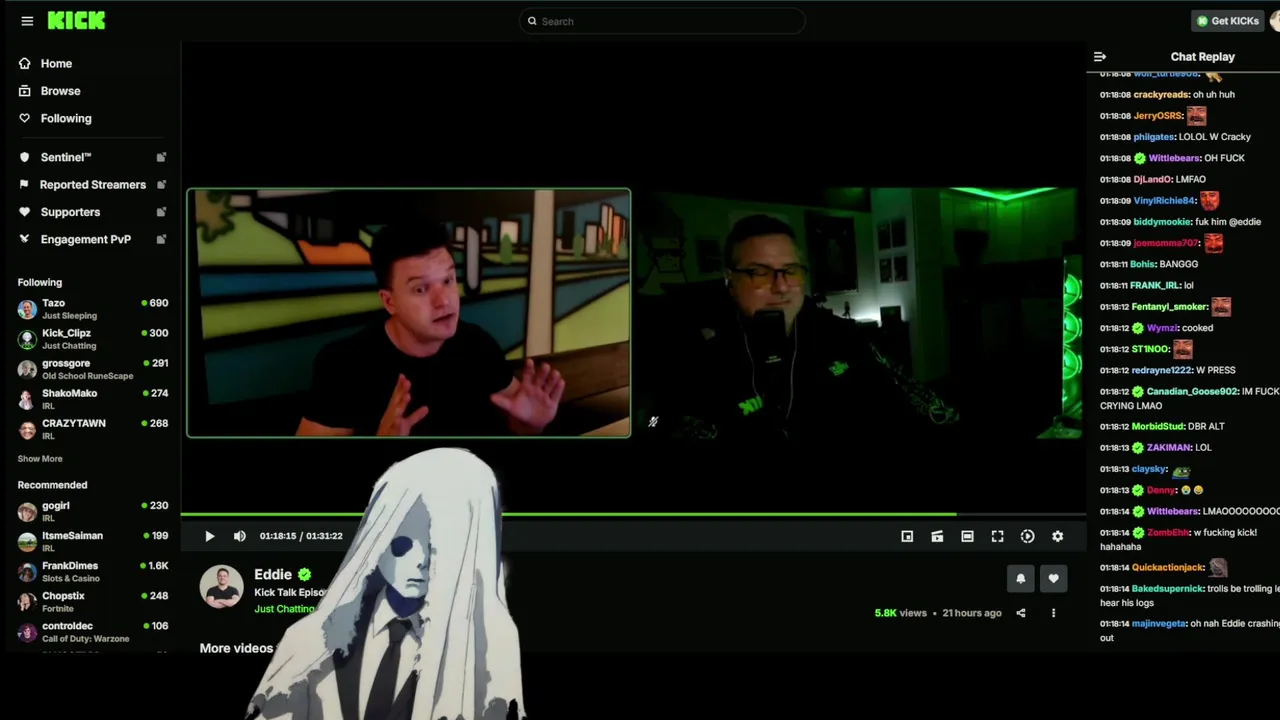Screen dimensions: 1280x720
Task: Click username Canadian_Goose902 in chat
Action: pos(1192,392)
